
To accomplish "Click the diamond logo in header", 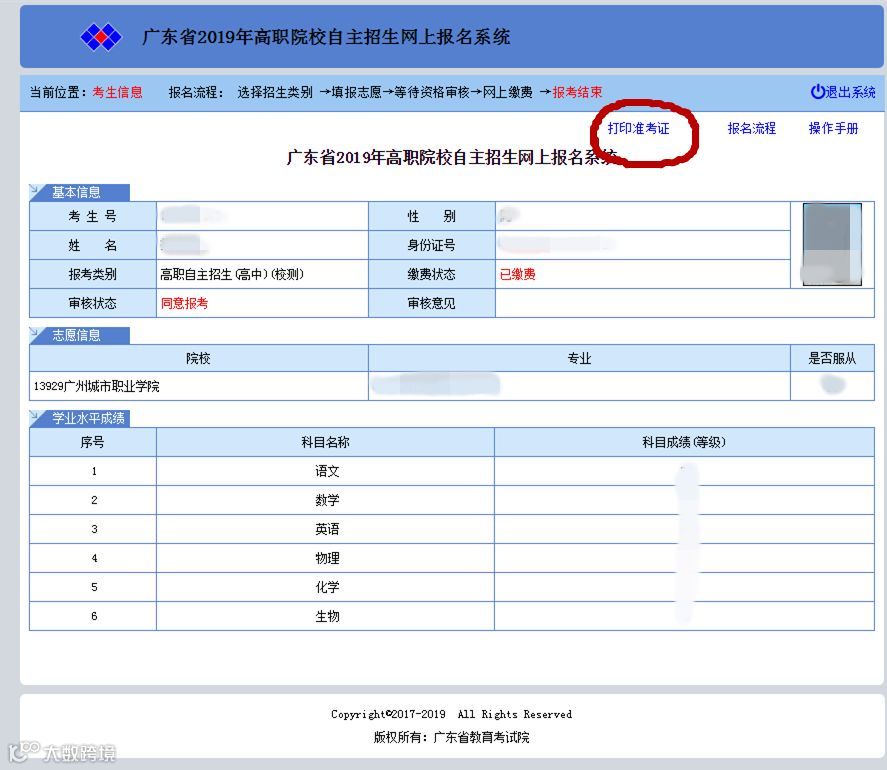I will [101, 37].
